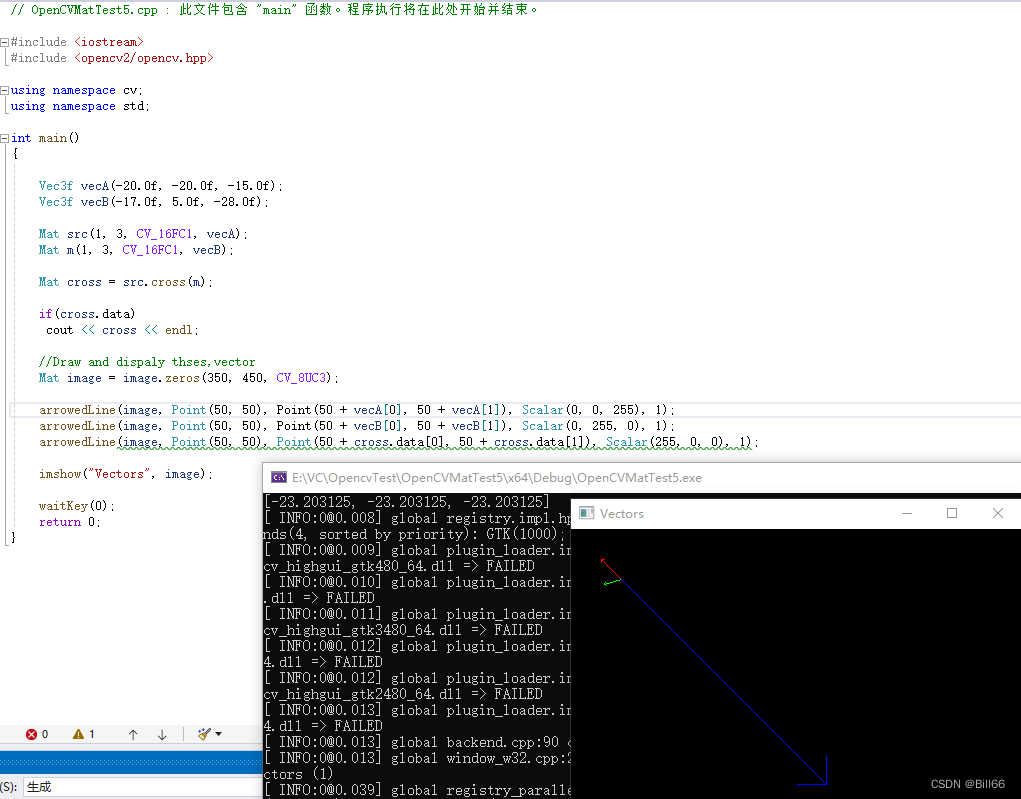Maximize the Vectors window
The width and height of the screenshot is (1021, 799).
[951, 512]
